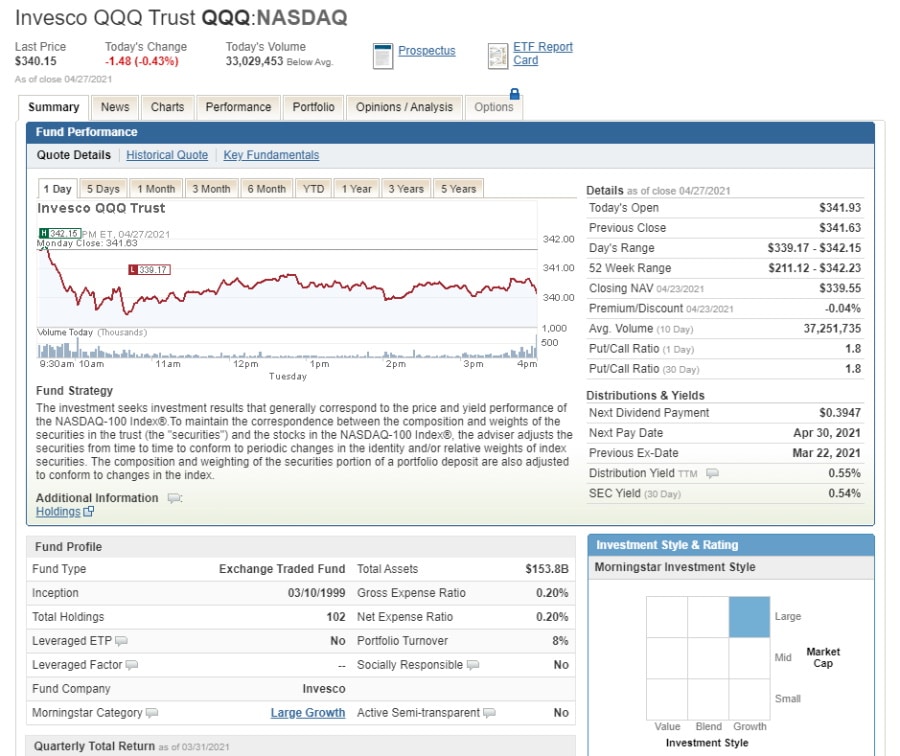Select the 1 Month chart range

click(156, 189)
